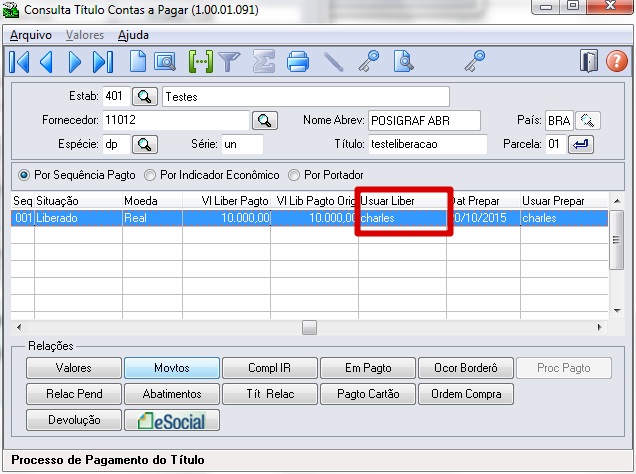
Task: Click the eSocial button
Action: tap(172, 420)
